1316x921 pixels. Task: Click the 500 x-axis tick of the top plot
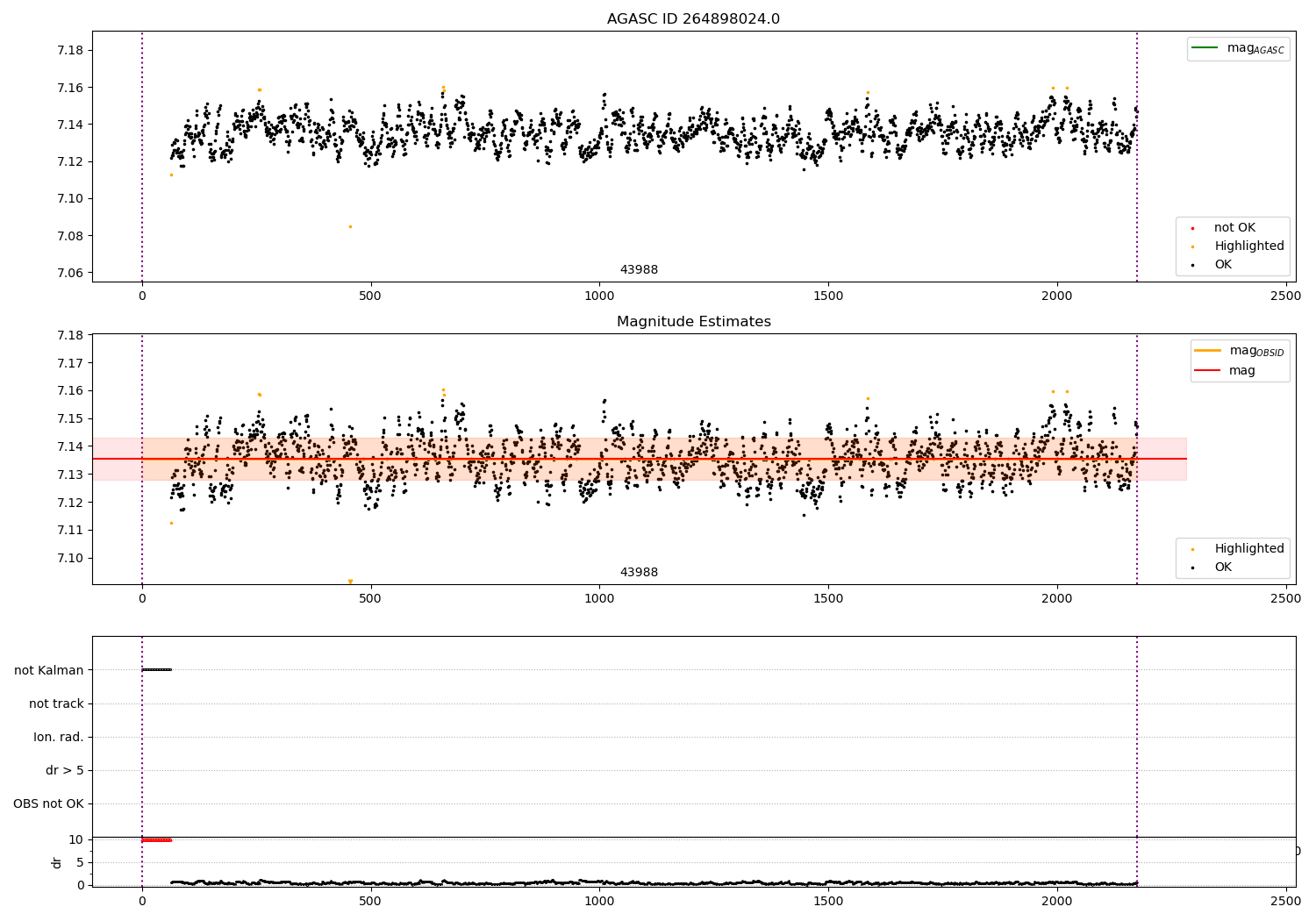370,296
